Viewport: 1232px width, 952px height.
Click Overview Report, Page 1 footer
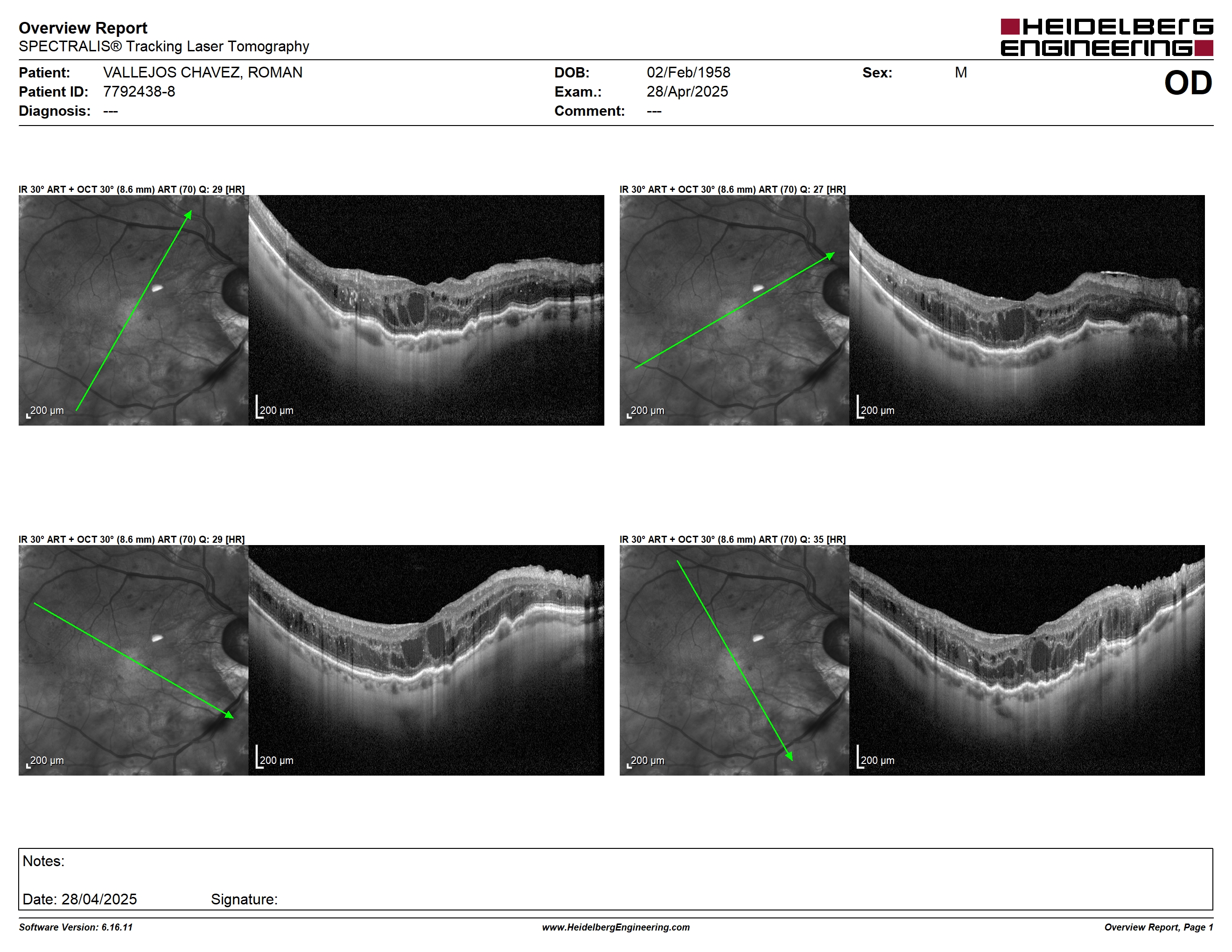(x=1158, y=927)
